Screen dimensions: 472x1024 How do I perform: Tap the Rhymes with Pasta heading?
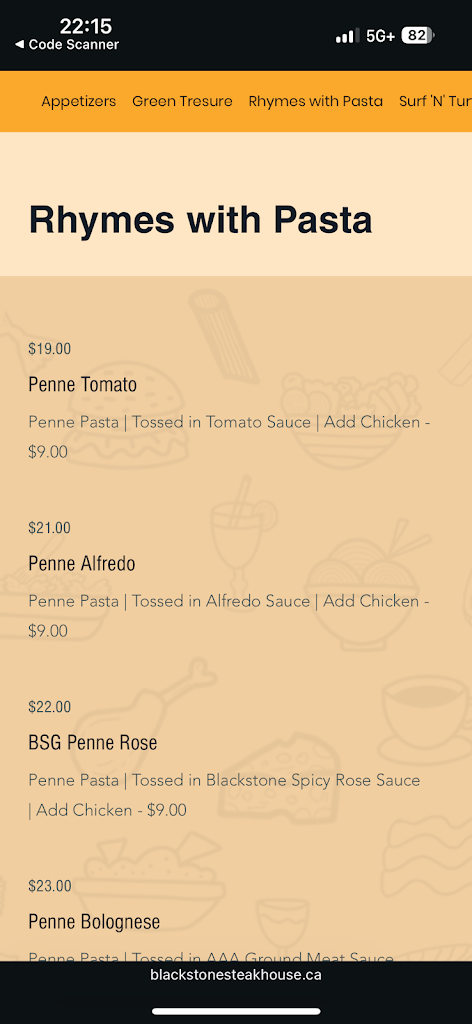point(200,219)
